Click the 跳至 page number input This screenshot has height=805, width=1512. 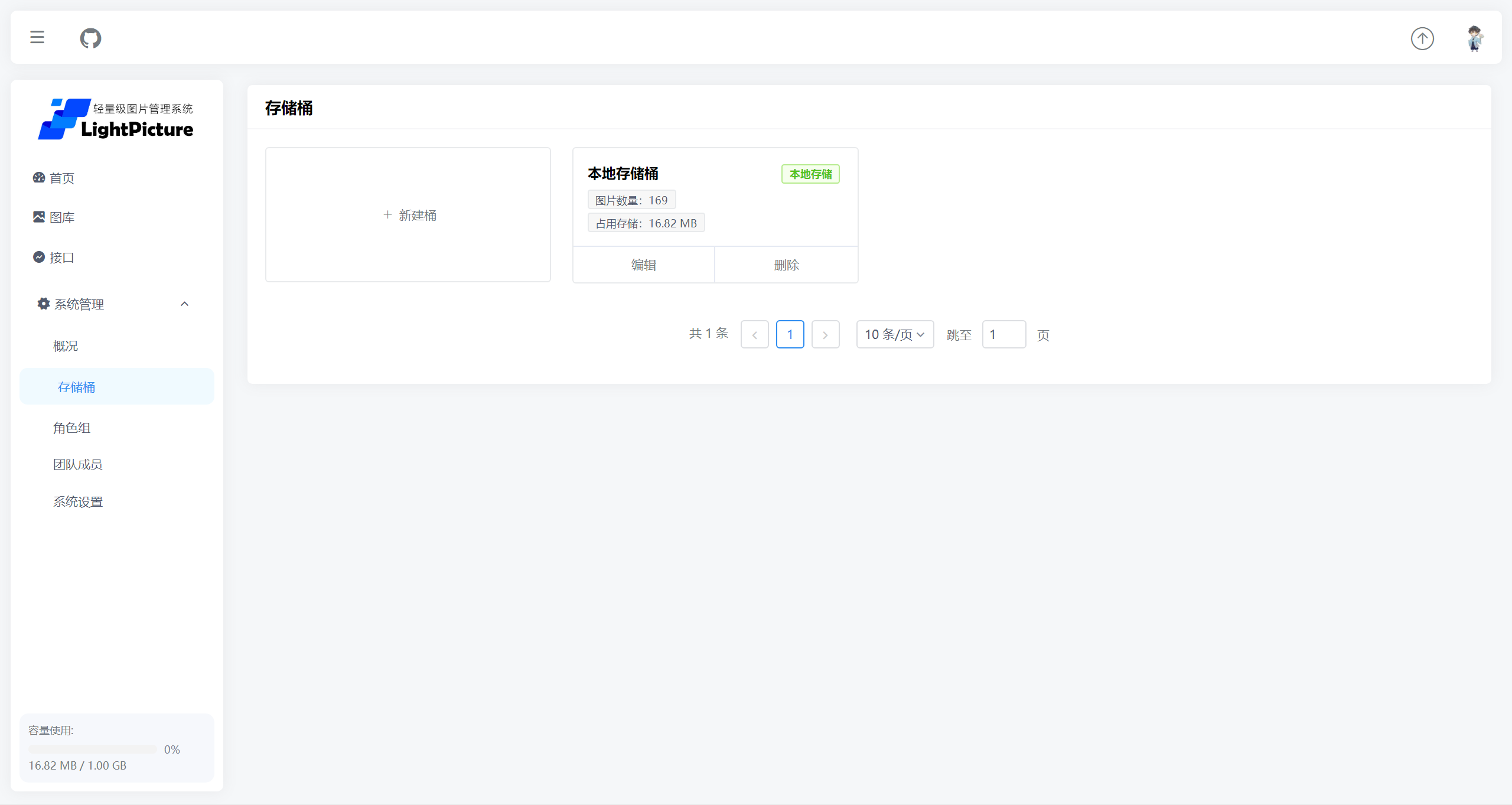1003,334
